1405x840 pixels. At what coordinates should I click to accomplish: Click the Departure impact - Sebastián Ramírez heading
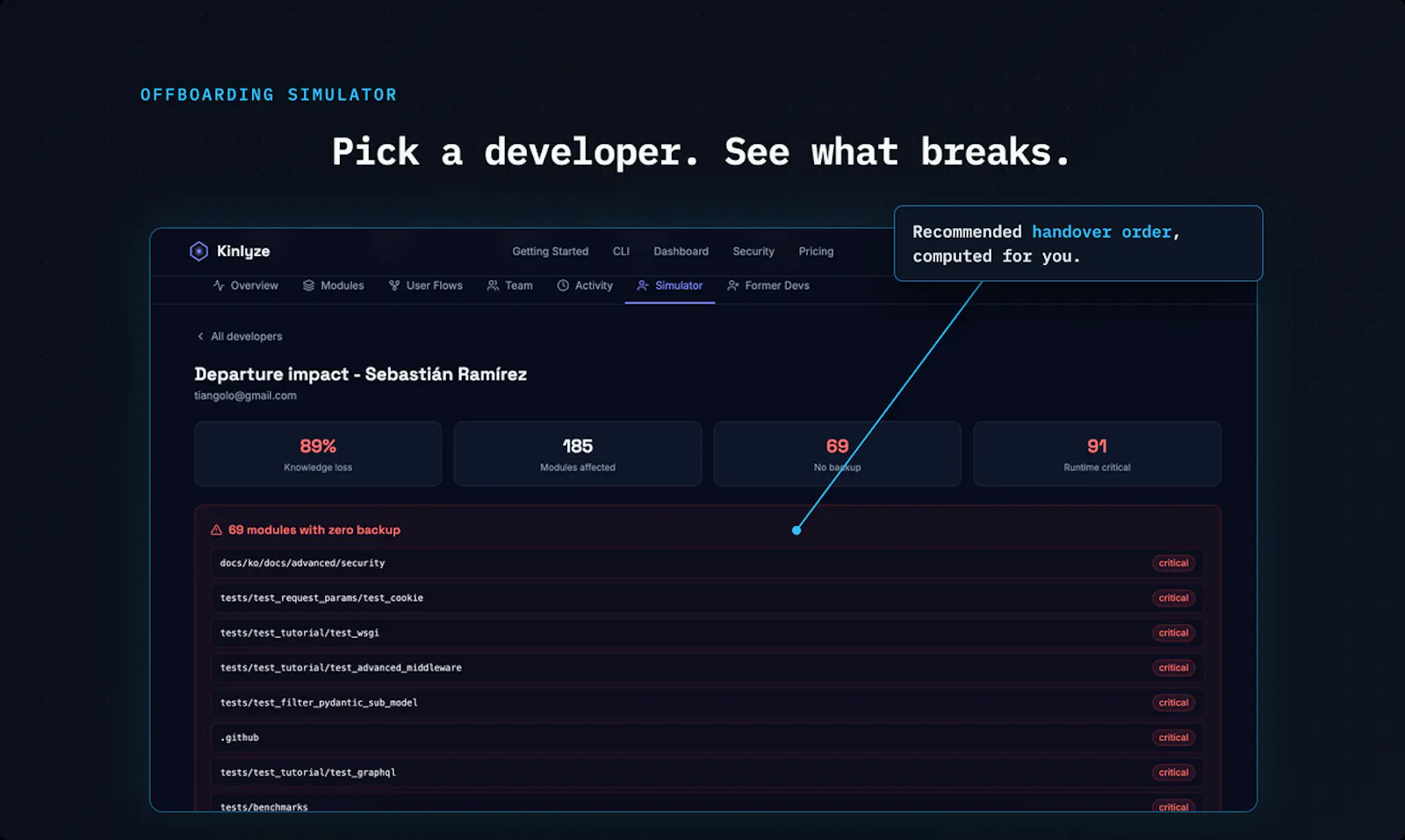tap(361, 375)
